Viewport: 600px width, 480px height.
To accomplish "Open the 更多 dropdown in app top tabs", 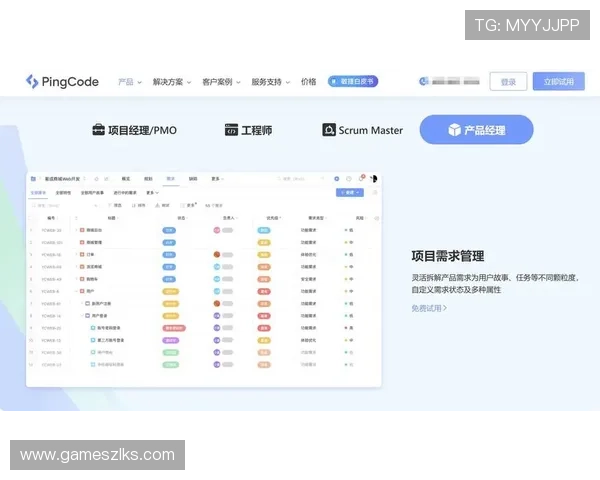I will point(218,179).
